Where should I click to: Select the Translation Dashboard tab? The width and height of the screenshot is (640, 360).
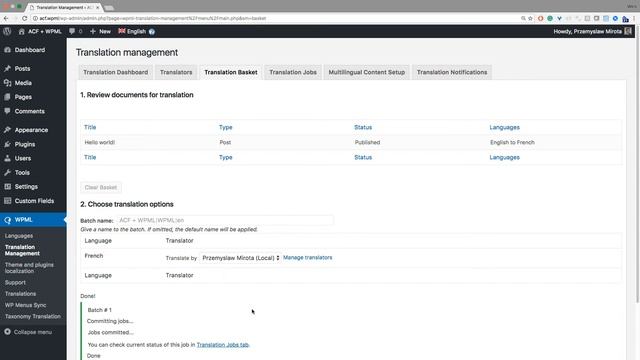(116, 72)
